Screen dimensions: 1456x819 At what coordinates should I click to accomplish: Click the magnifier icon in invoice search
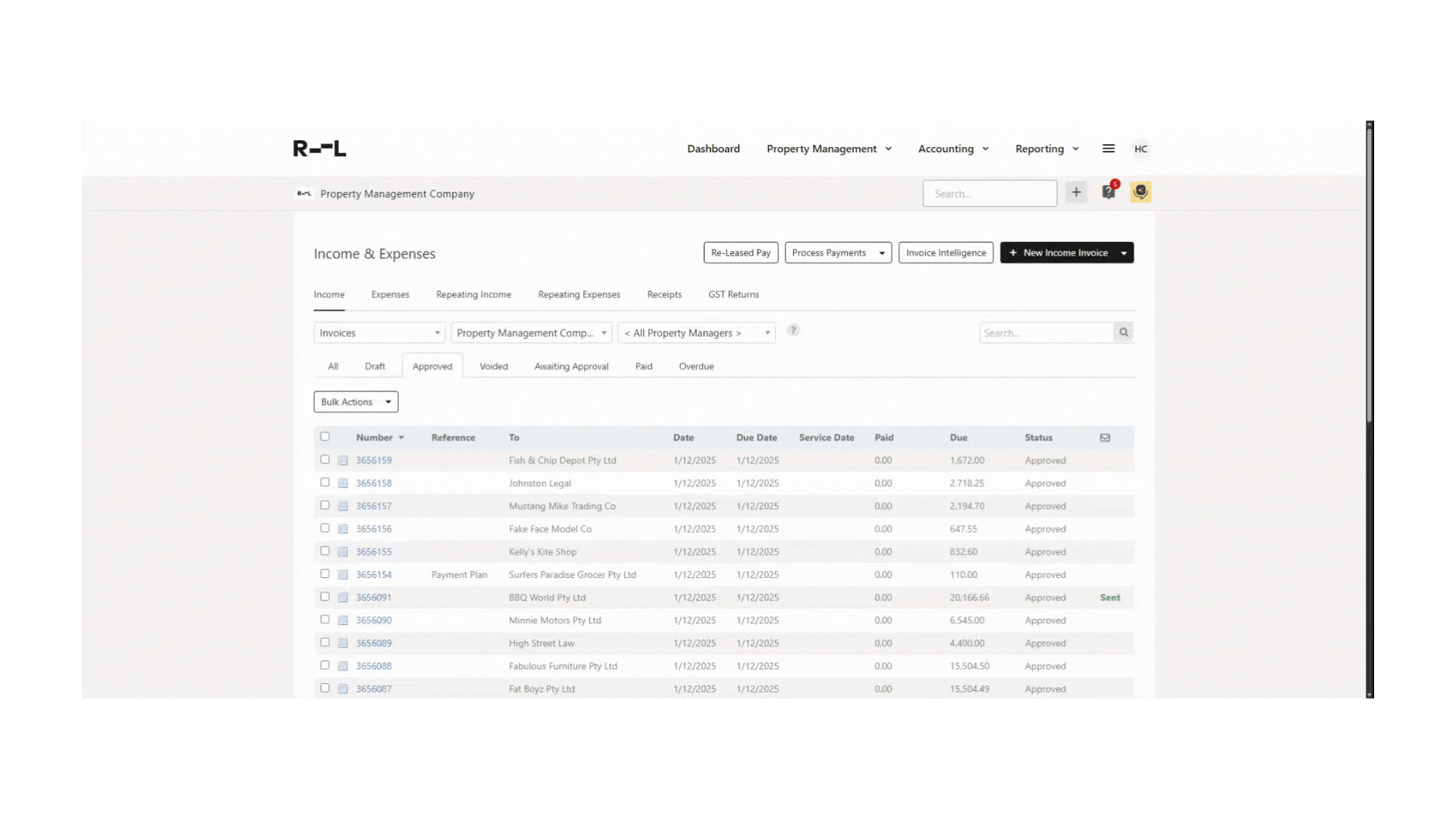coord(1123,332)
